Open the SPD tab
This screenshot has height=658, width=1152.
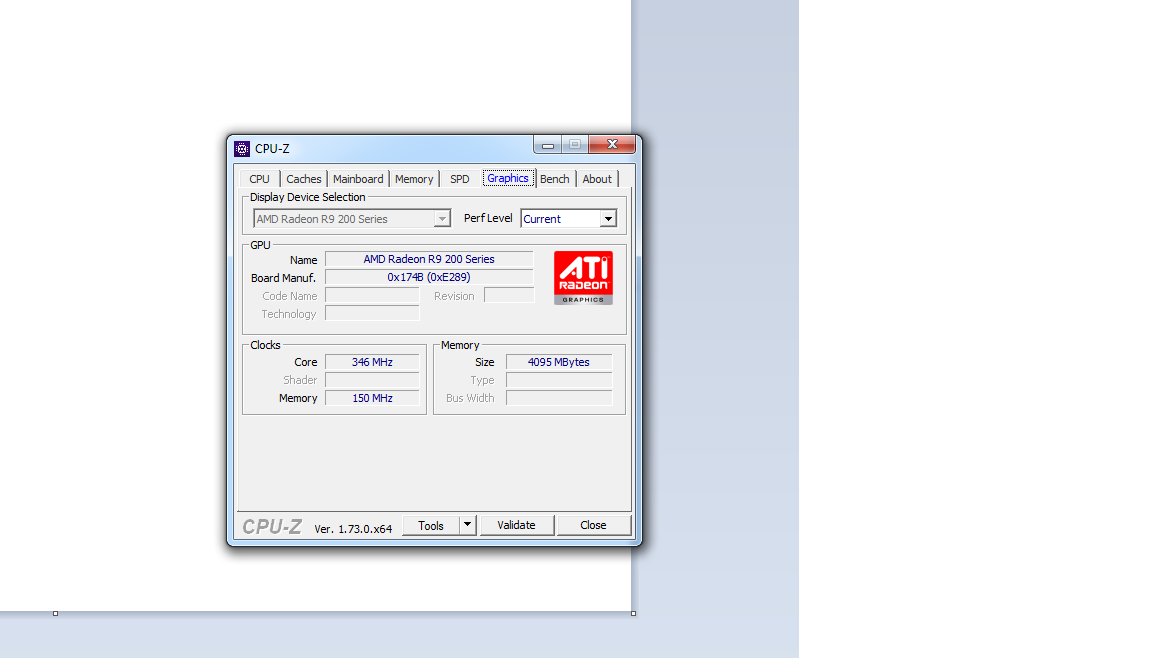pos(460,179)
